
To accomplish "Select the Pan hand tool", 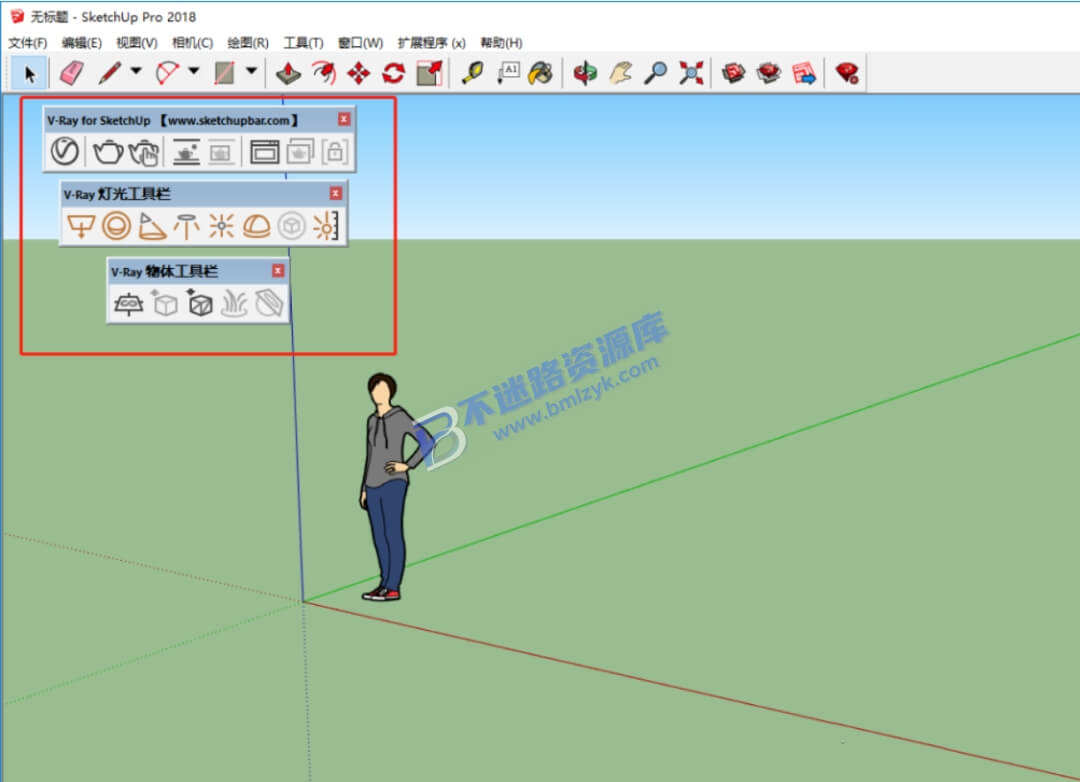I will [621, 73].
